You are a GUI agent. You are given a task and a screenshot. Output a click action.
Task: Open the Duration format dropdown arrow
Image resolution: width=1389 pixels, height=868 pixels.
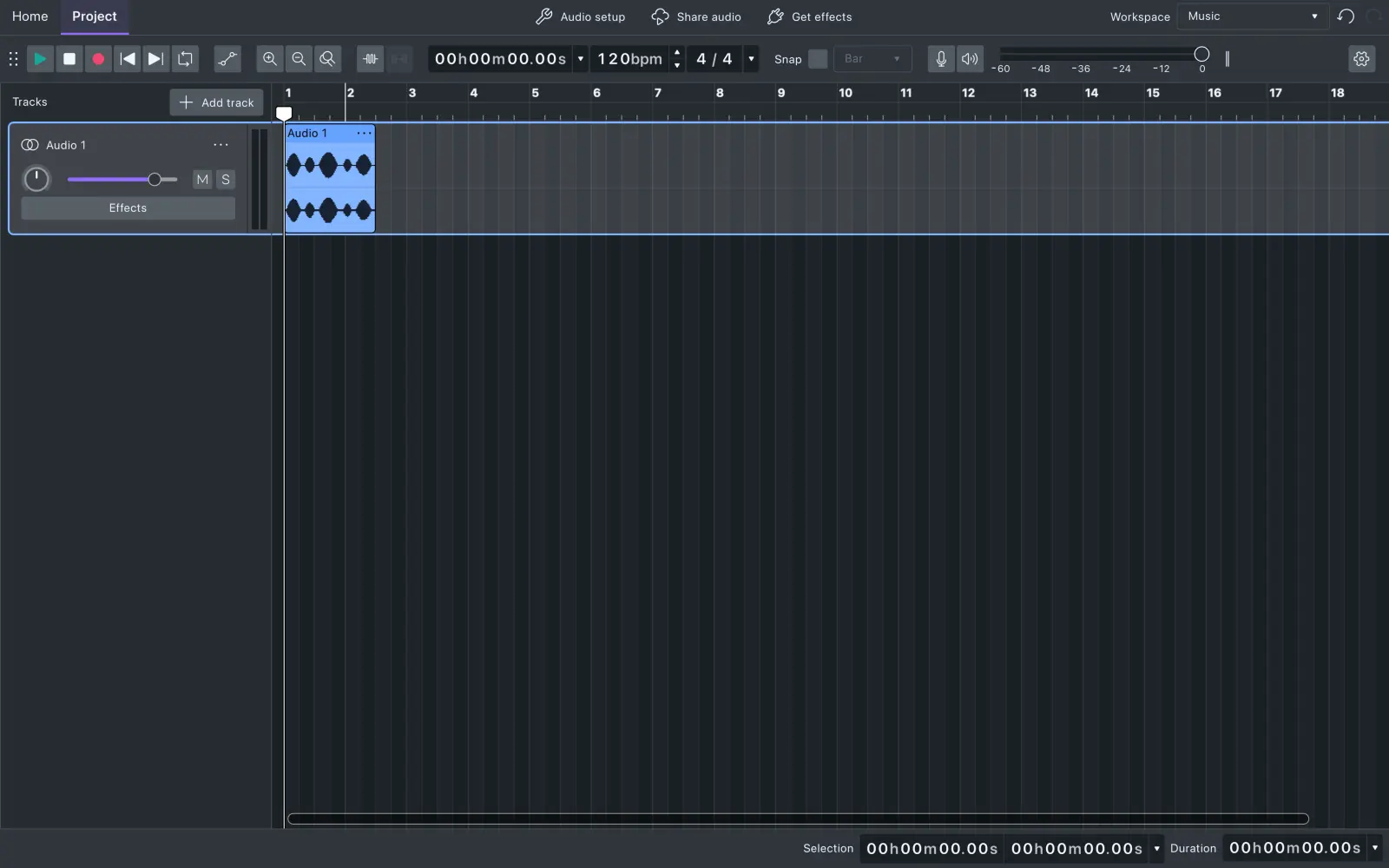(x=1375, y=848)
